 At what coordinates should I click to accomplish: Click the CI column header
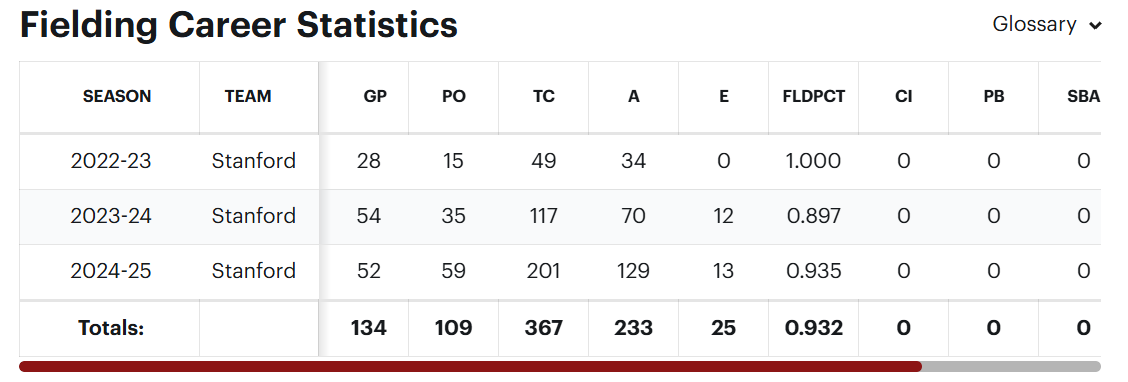point(904,97)
